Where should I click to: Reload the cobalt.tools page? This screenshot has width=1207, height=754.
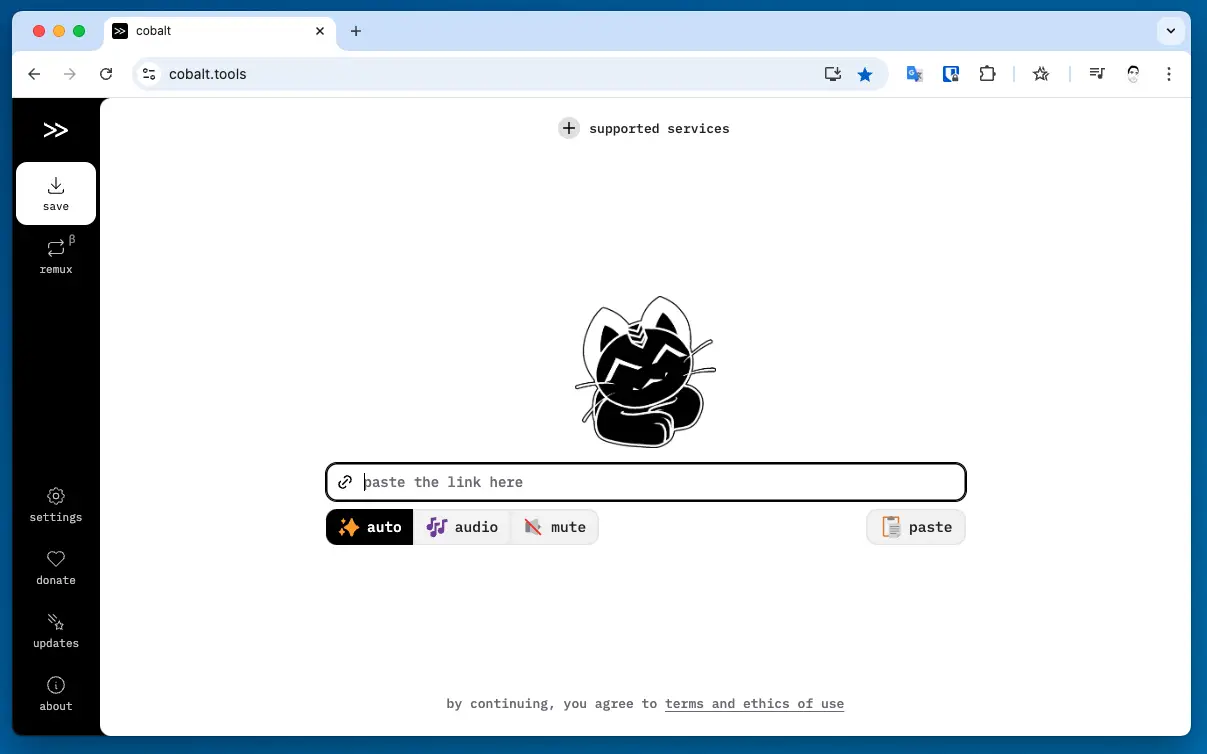(x=106, y=74)
